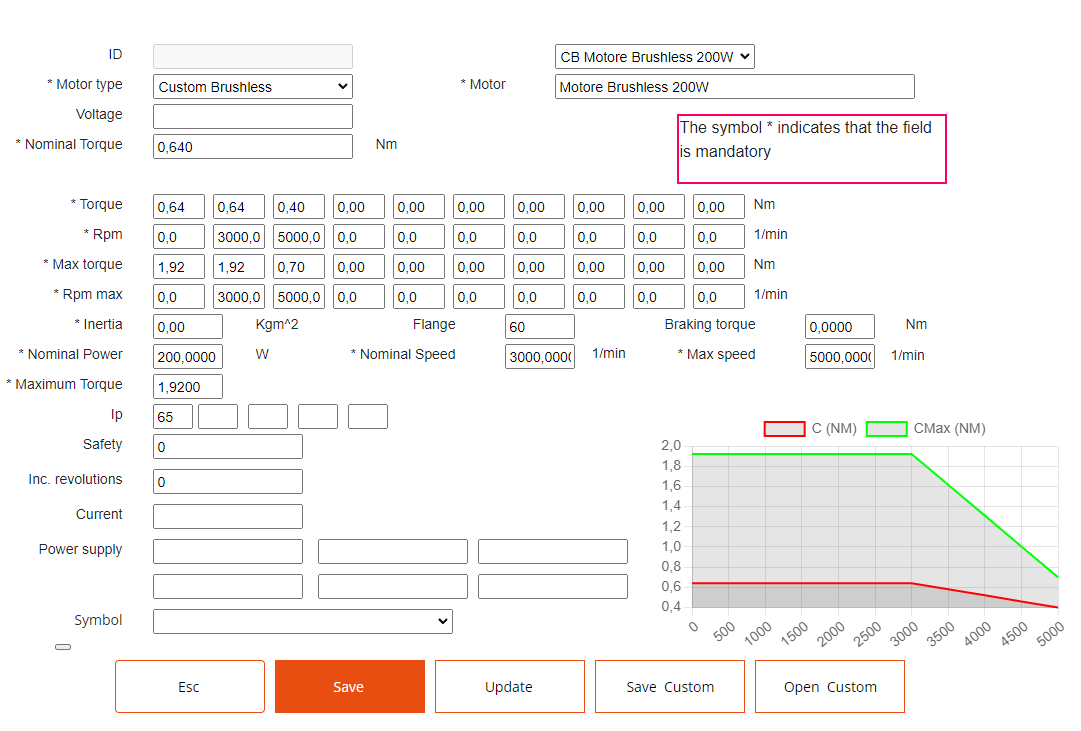Click the Esc button
The width and height of the screenshot is (1081, 731).
tap(190, 687)
